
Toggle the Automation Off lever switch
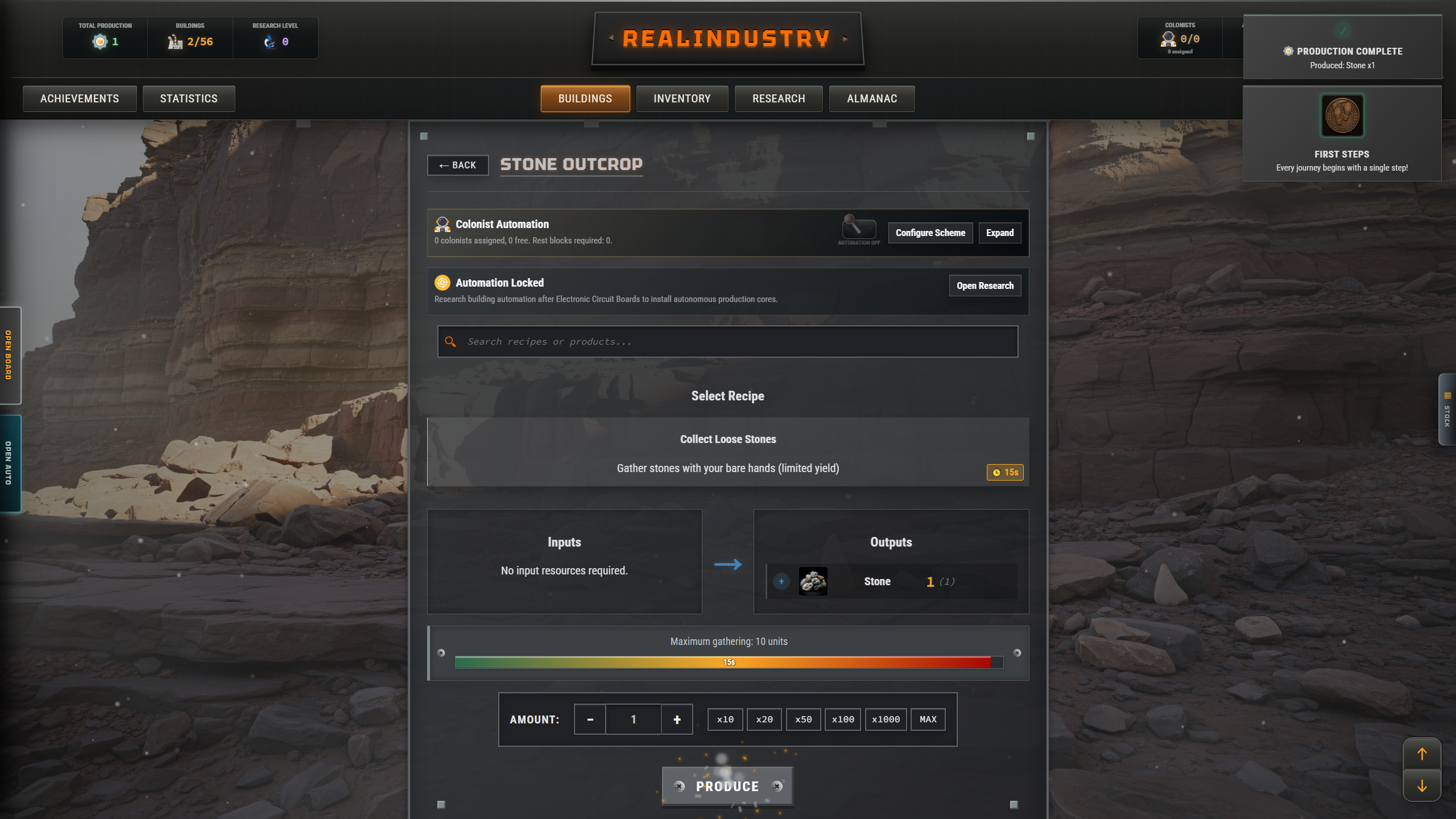tap(859, 227)
